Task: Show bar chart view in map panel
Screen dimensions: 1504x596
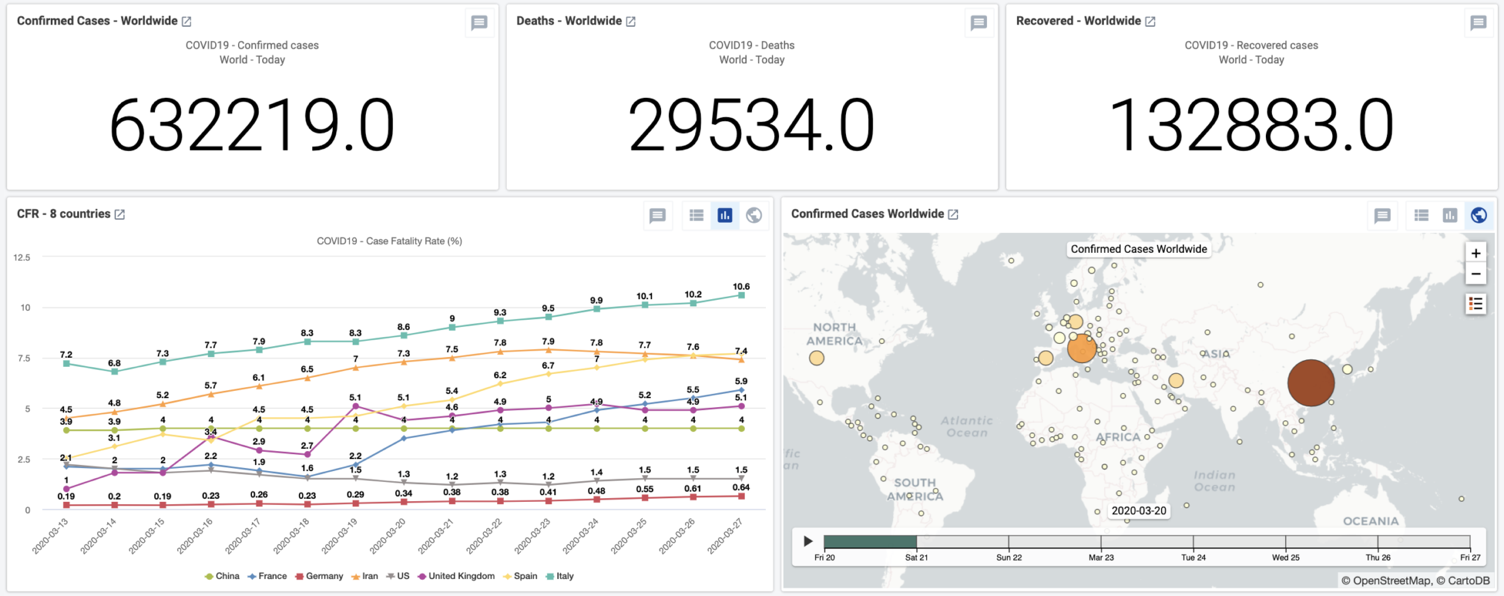Action: coord(1449,215)
